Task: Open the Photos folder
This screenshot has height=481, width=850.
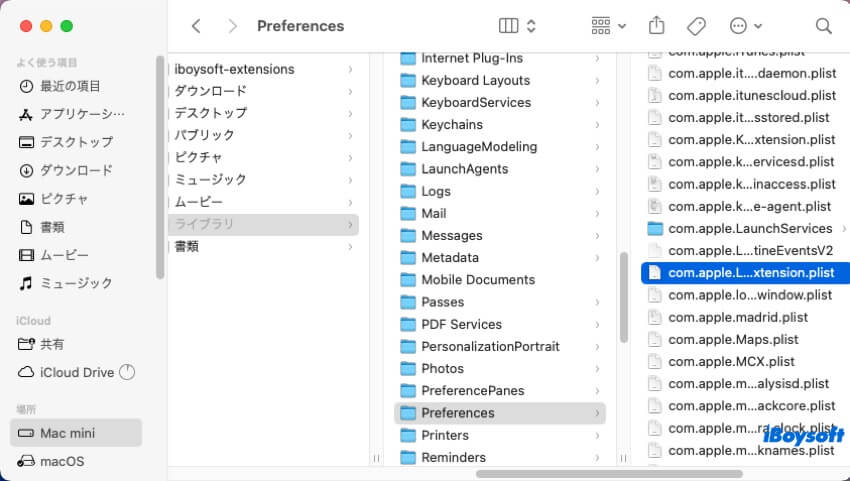Action: click(500, 369)
